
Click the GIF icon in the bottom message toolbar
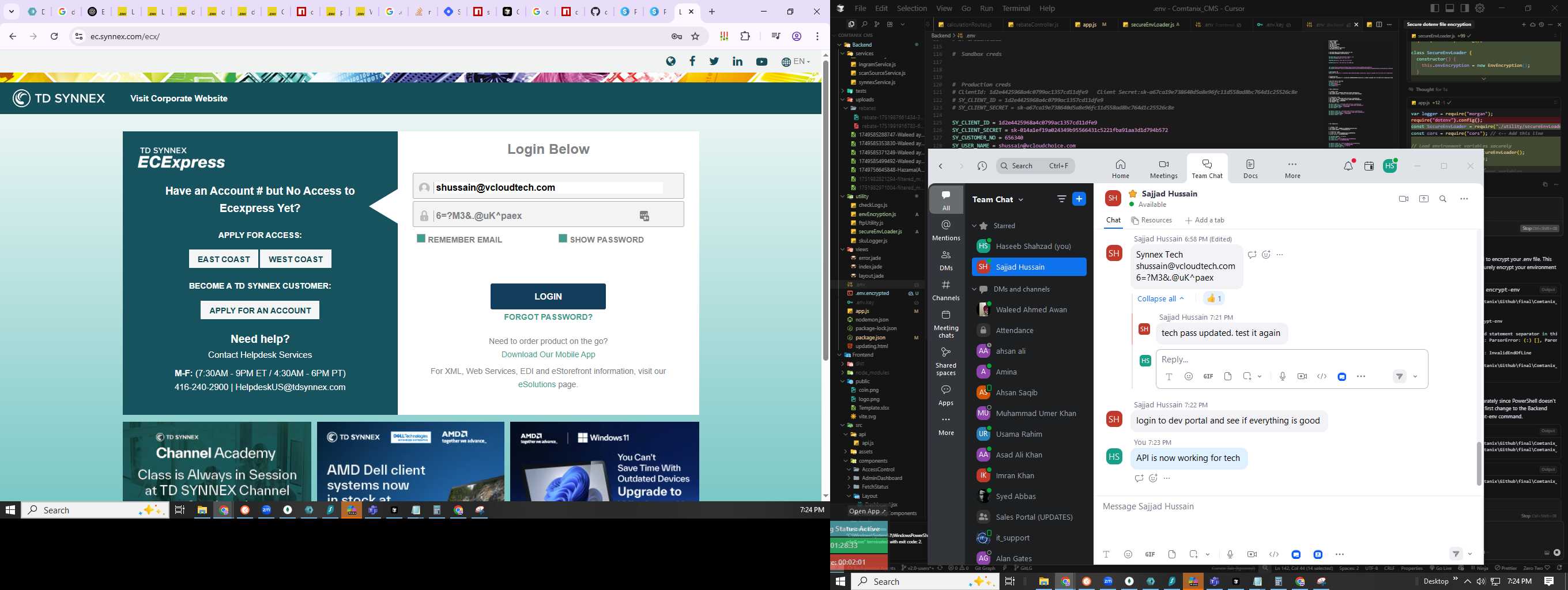pyautogui.click(x=1150, y=554)
